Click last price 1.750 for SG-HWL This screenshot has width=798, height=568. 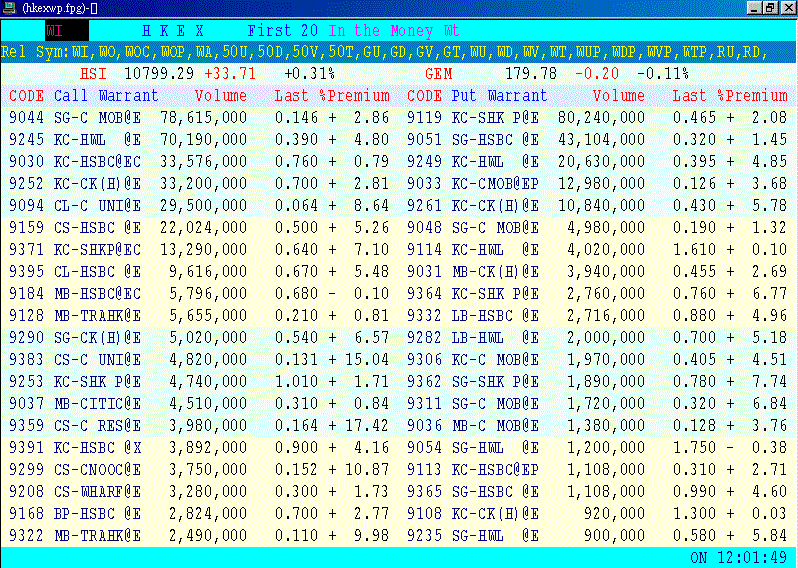click(x=695, y=447)
